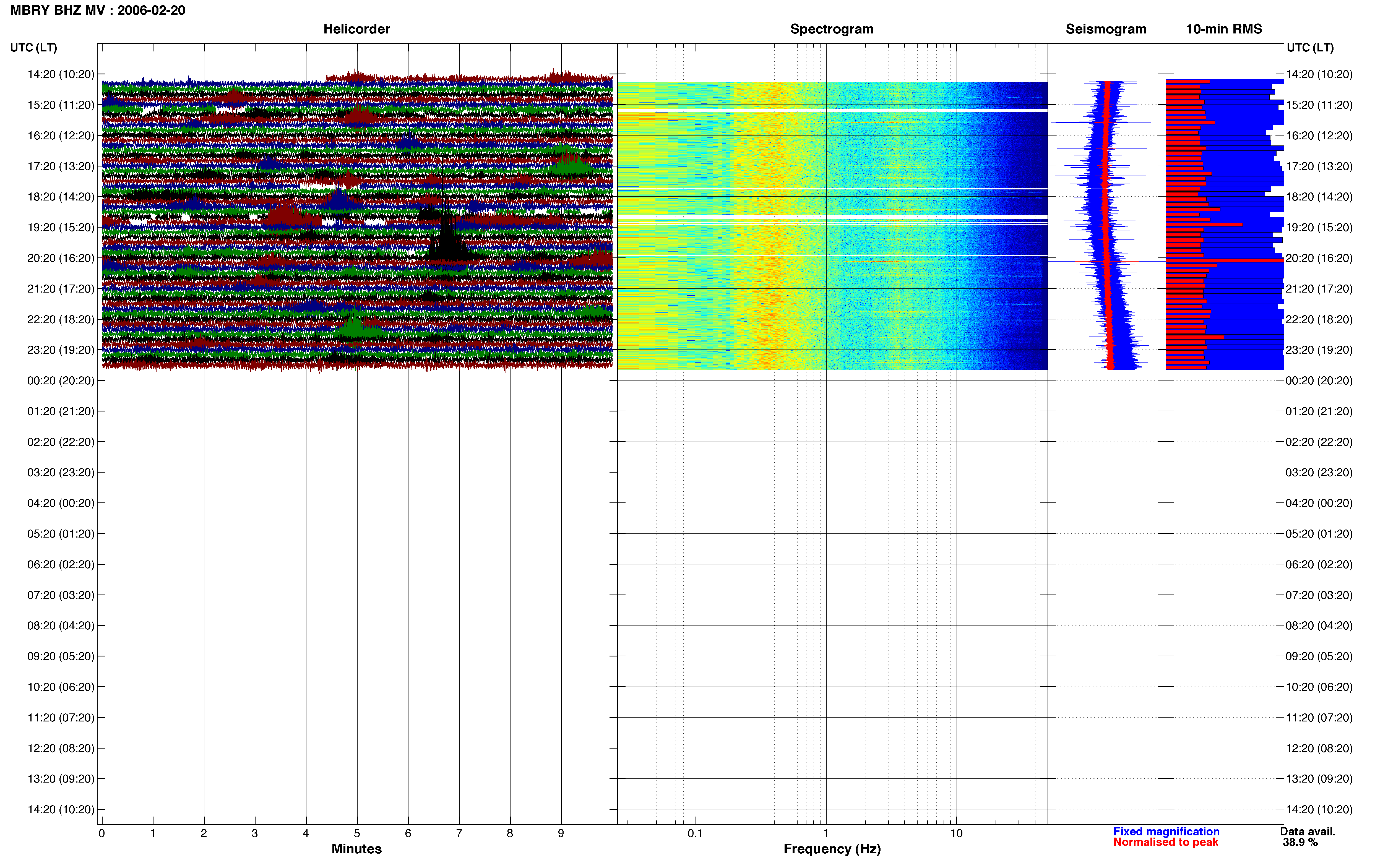Click the right UTC (LT) axis label
Screen dimensions: 1388x868
click(x=1310, y=48)
